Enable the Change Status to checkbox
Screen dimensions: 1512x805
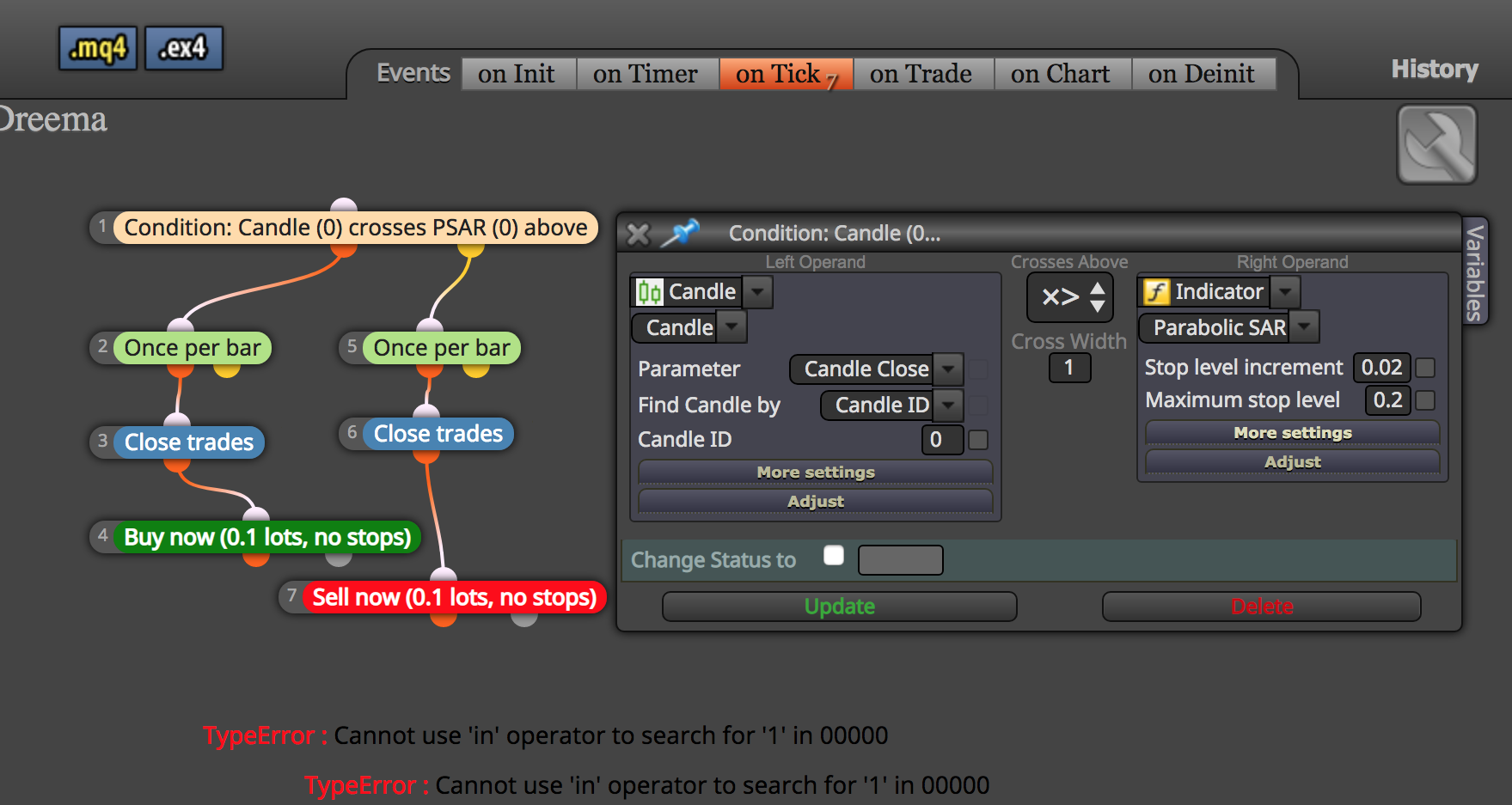[x=833, y=555]
